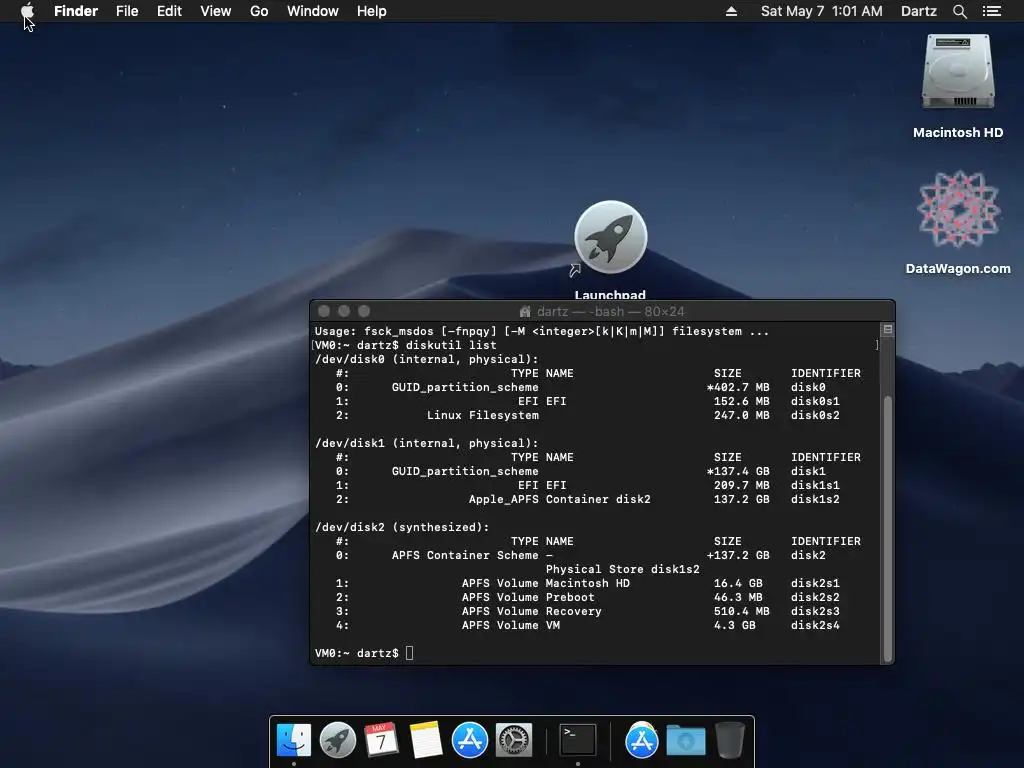
Task: Click the Terminal vertical scrollbar
Action: 888,529
